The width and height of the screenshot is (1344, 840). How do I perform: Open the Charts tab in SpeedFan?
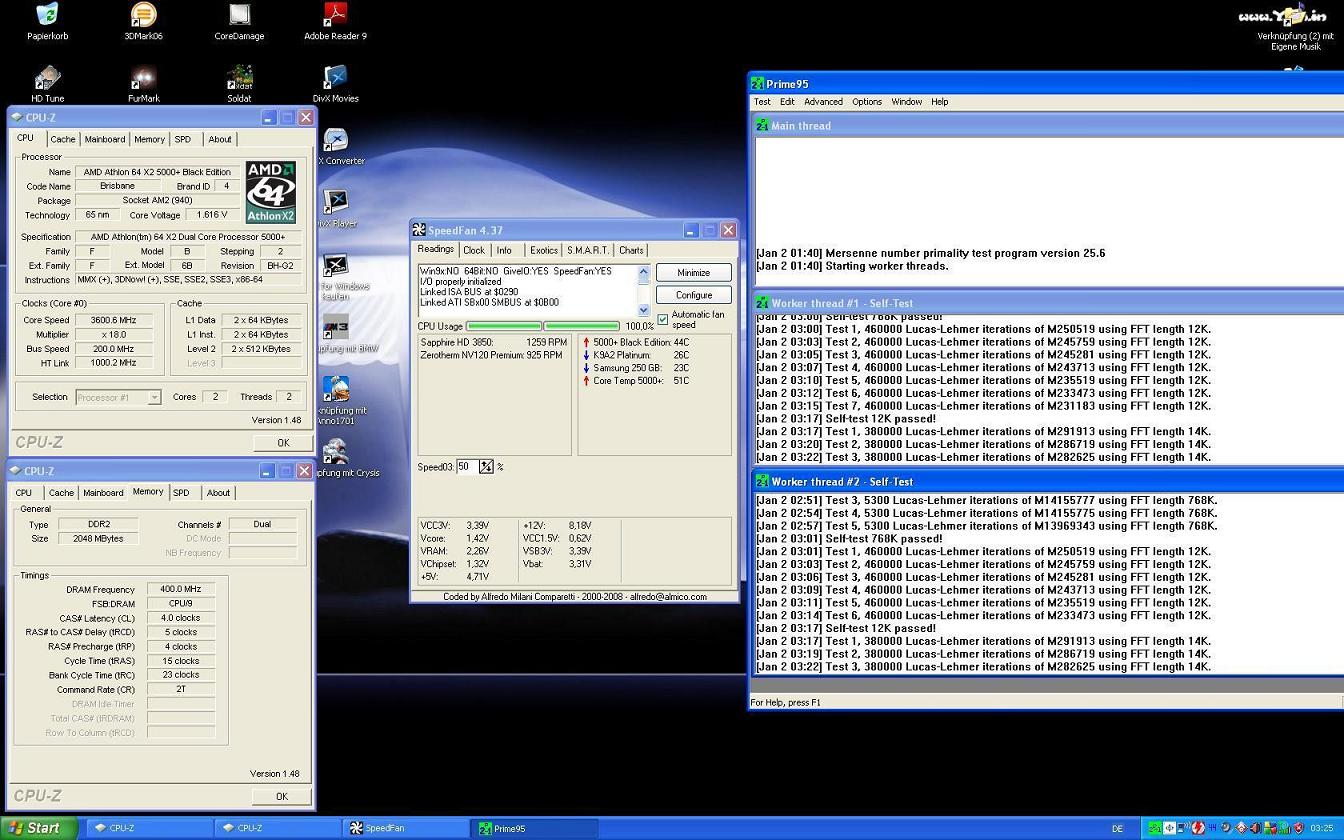click(631, 251)
